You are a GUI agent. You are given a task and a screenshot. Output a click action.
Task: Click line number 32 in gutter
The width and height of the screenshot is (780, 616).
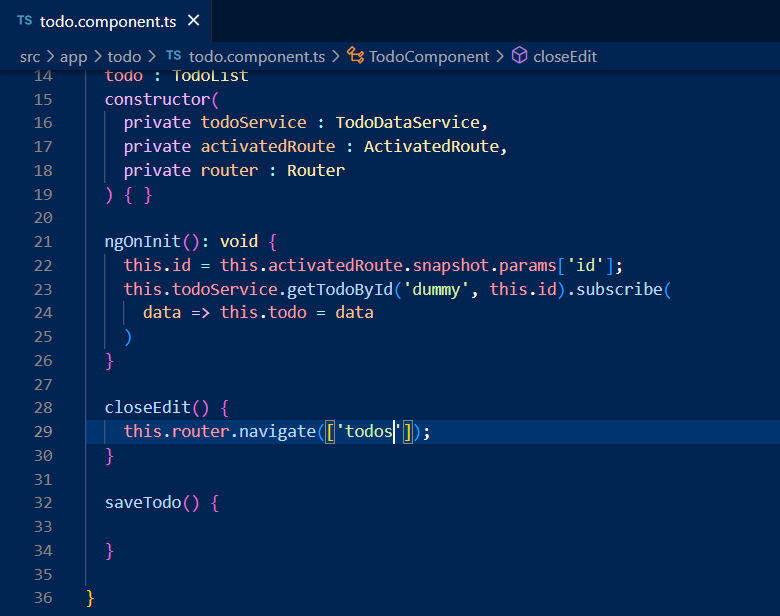(x=43, y=503)
